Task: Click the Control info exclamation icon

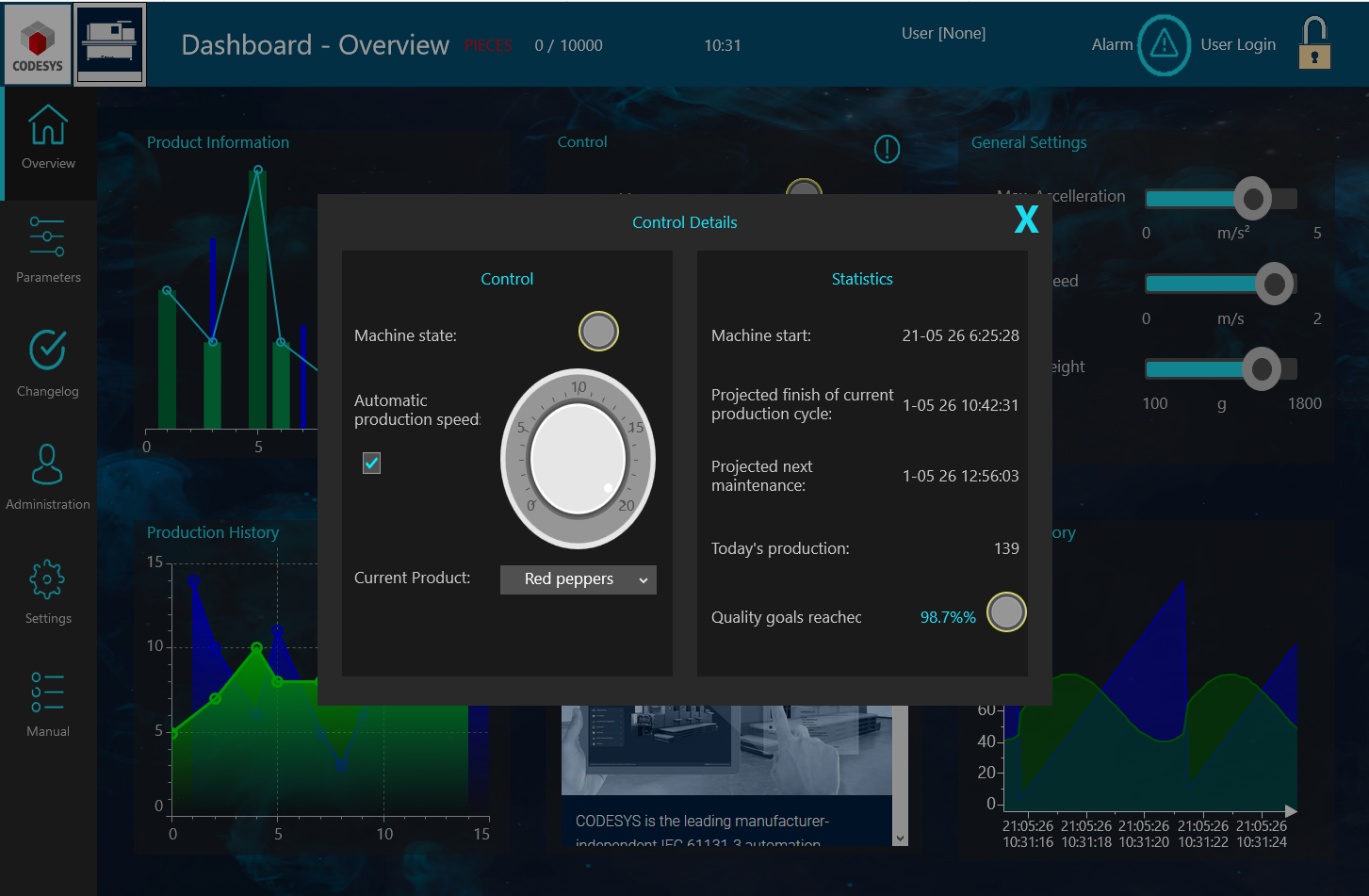Action: (887, 149)
